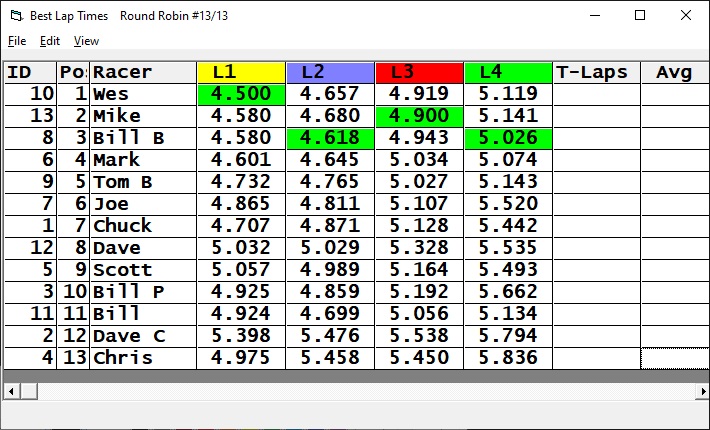Click the ID column header
Screen dimensions: 710x430
coord(29,72)
